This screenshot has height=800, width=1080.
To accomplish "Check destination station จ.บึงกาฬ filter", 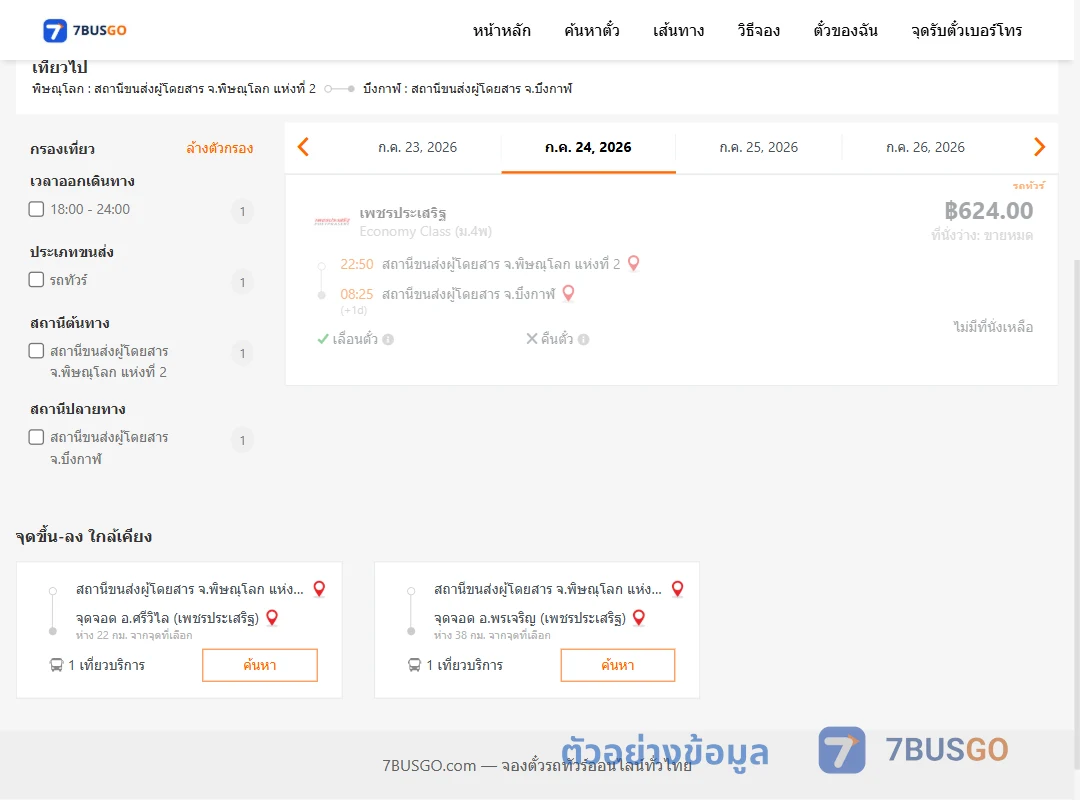I will 37,437.
